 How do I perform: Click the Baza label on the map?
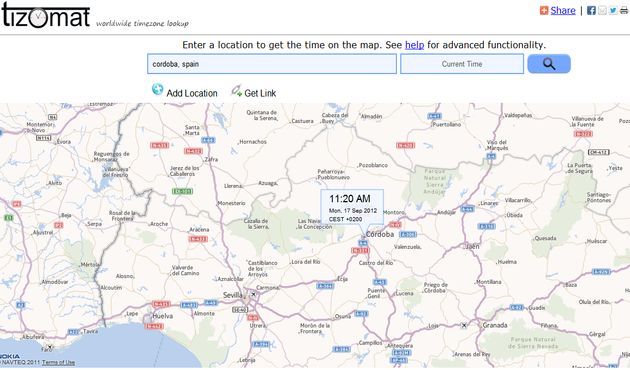tap(571, 285)
